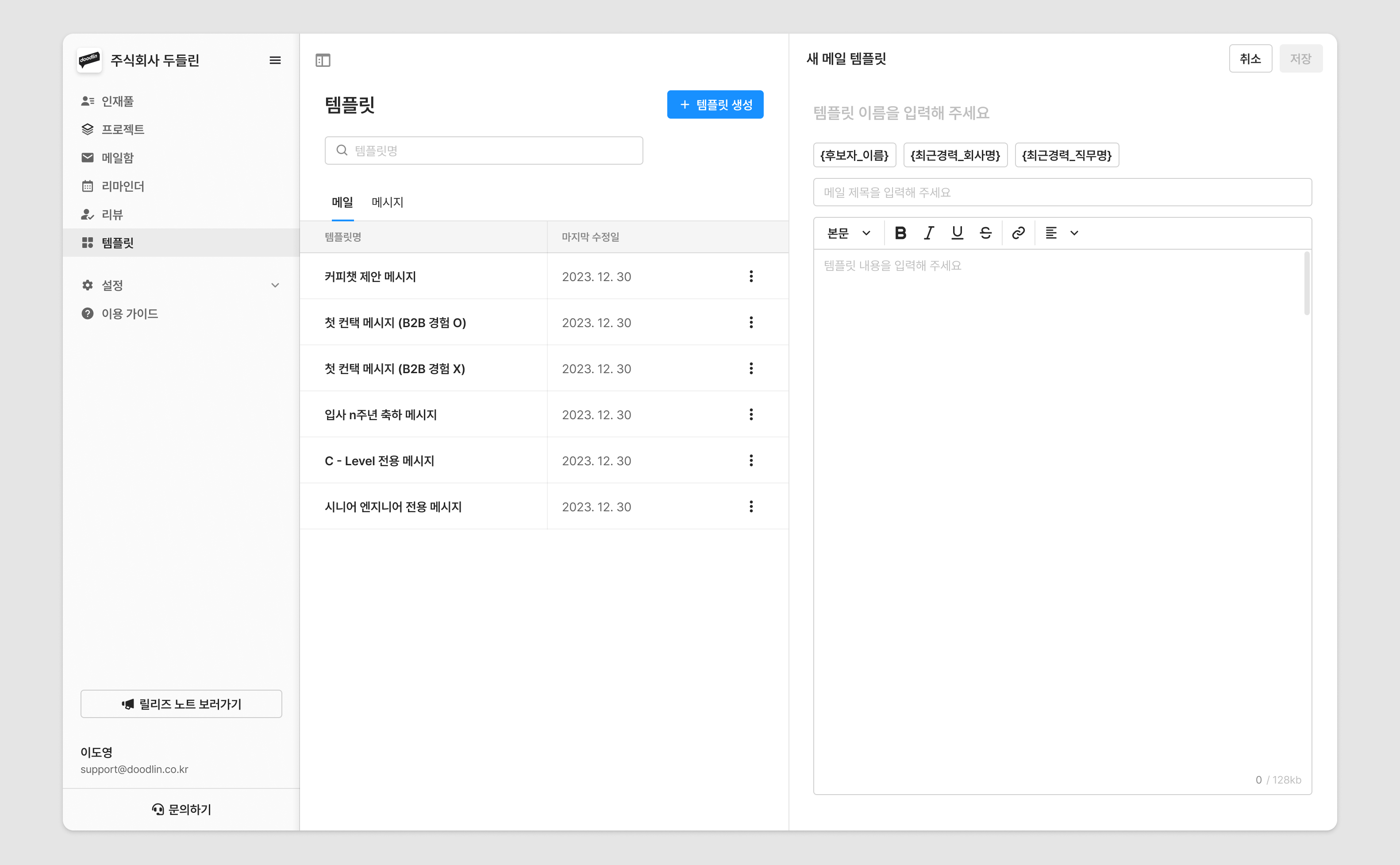Image resolution: width=1400 pixels, height=865 pixels.
Task: Go to 리마인더 in the sidebar
Action: coord(122,186)
